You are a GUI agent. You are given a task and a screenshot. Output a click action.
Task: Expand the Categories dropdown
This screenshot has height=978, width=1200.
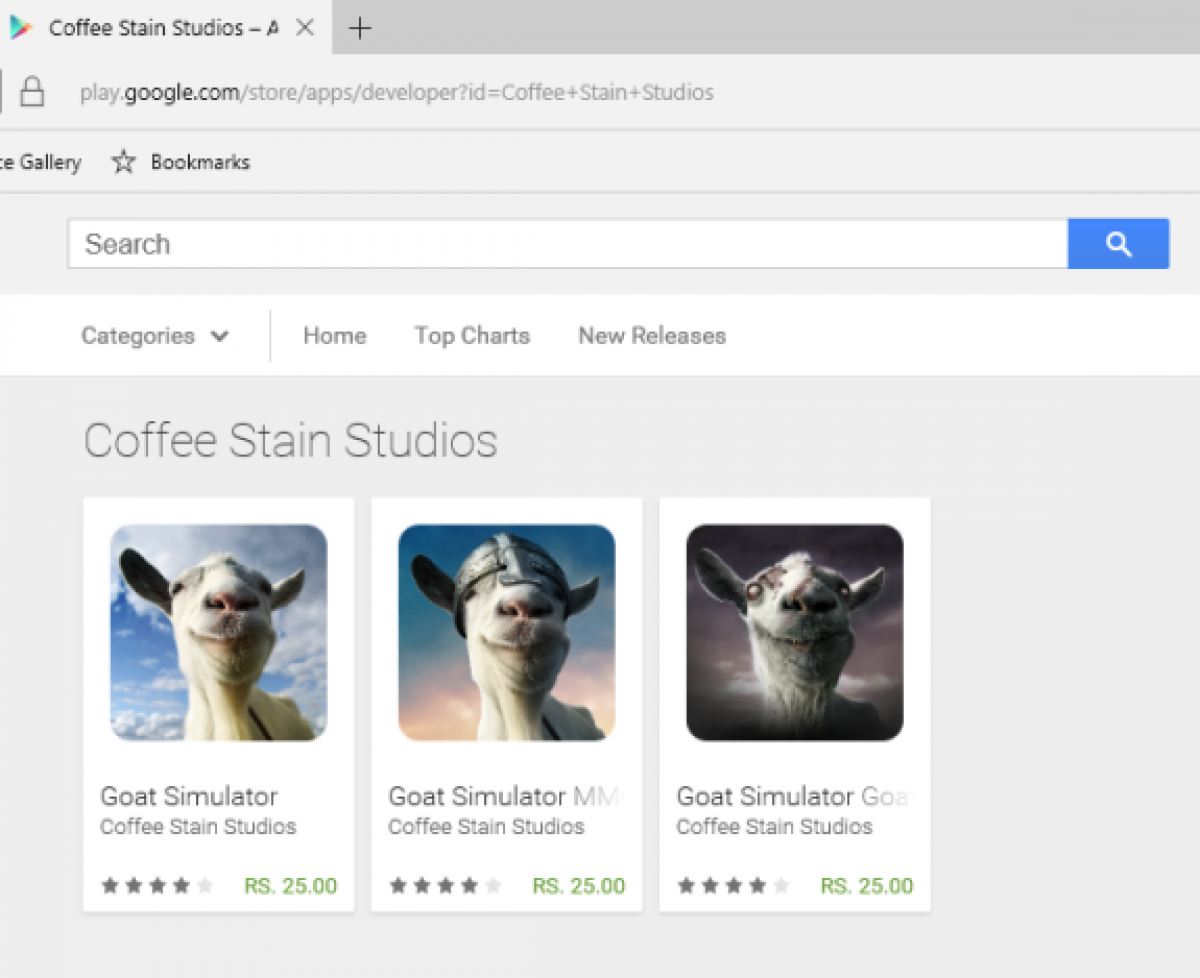tap(155, 336)
